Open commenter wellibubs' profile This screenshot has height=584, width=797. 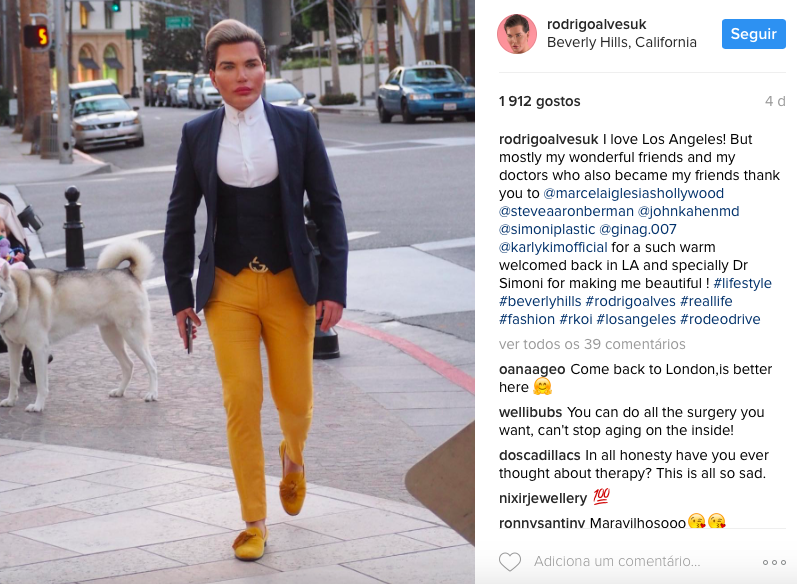(530, 412)
